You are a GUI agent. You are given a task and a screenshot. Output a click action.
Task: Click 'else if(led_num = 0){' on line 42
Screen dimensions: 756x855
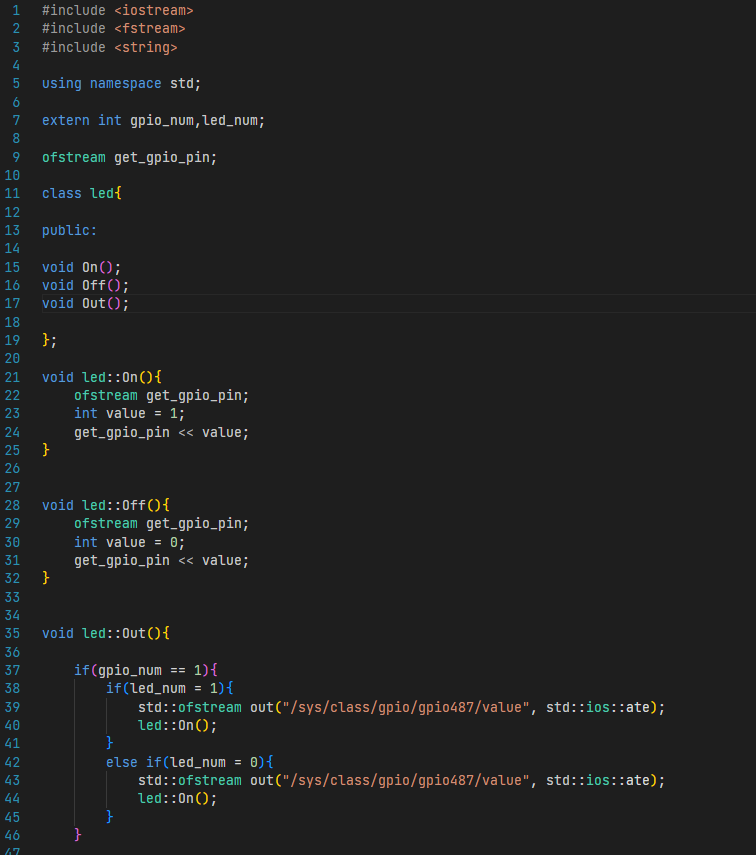190,762
